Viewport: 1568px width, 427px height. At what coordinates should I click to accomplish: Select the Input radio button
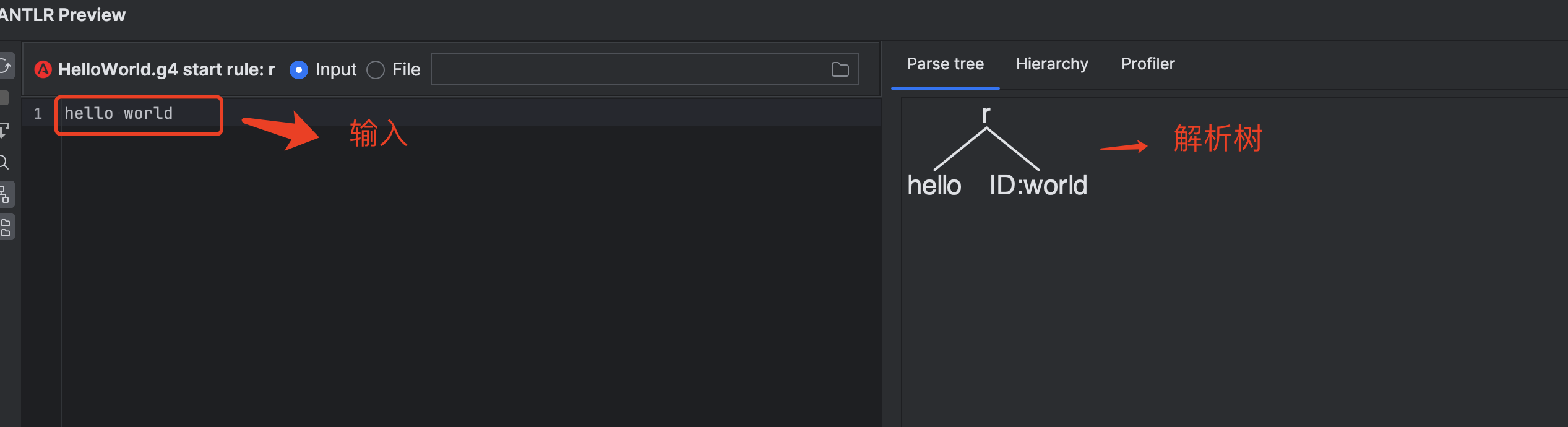[299, 70]
